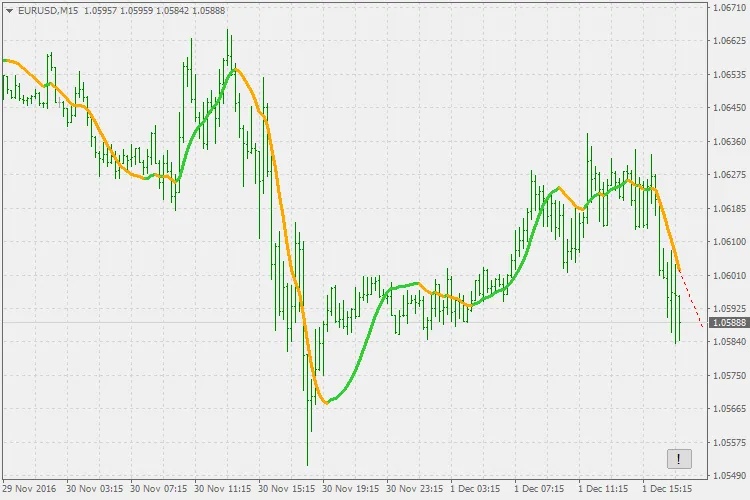Click the 1.06275 price axis label

point(729,175)
